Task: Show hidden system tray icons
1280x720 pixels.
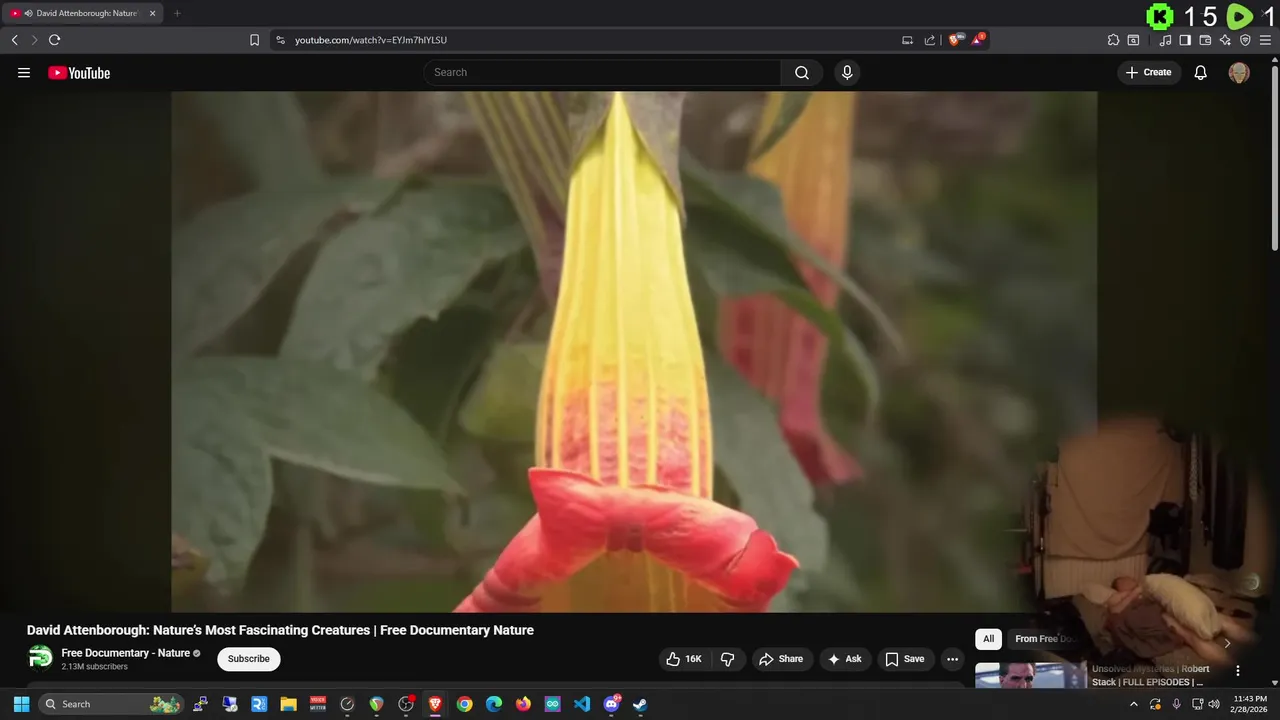Action: coord(1133,704)
